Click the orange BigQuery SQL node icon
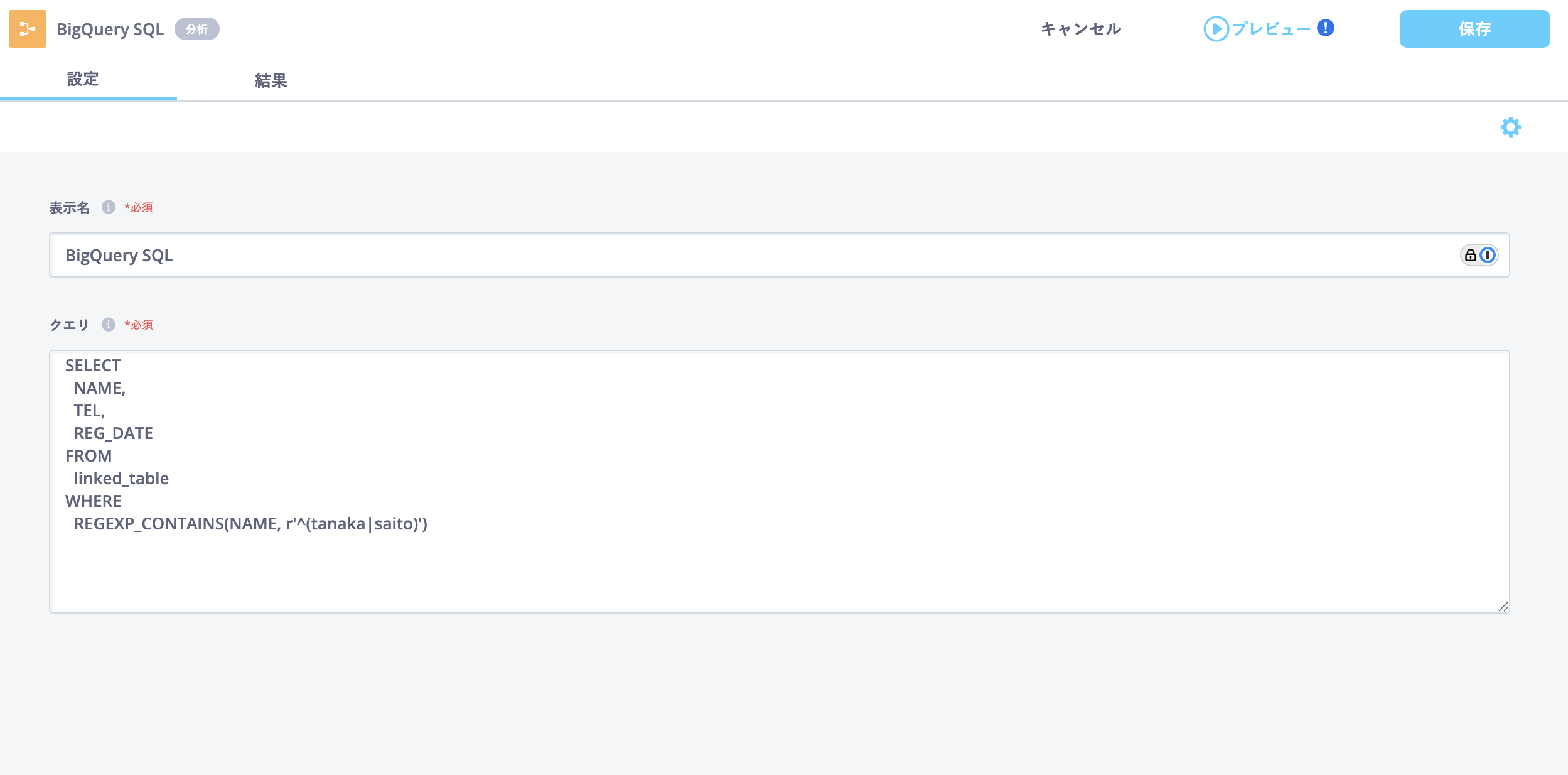The width and height of the screenshot is (1568, 775). (28, 29)
